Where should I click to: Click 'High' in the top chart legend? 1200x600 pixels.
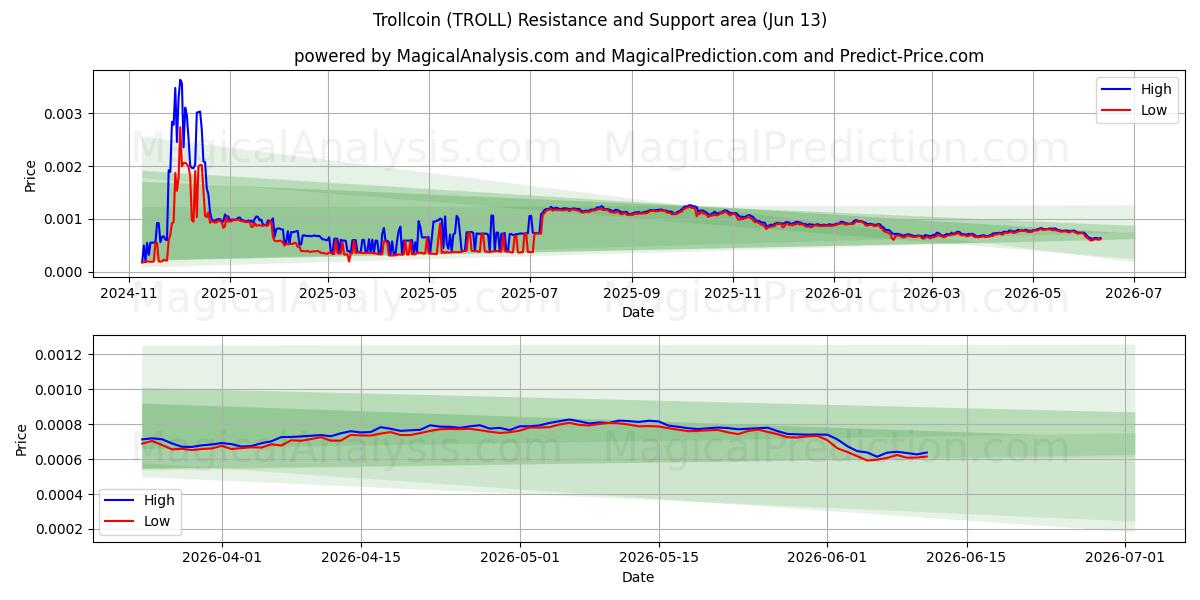(1156, 89)
